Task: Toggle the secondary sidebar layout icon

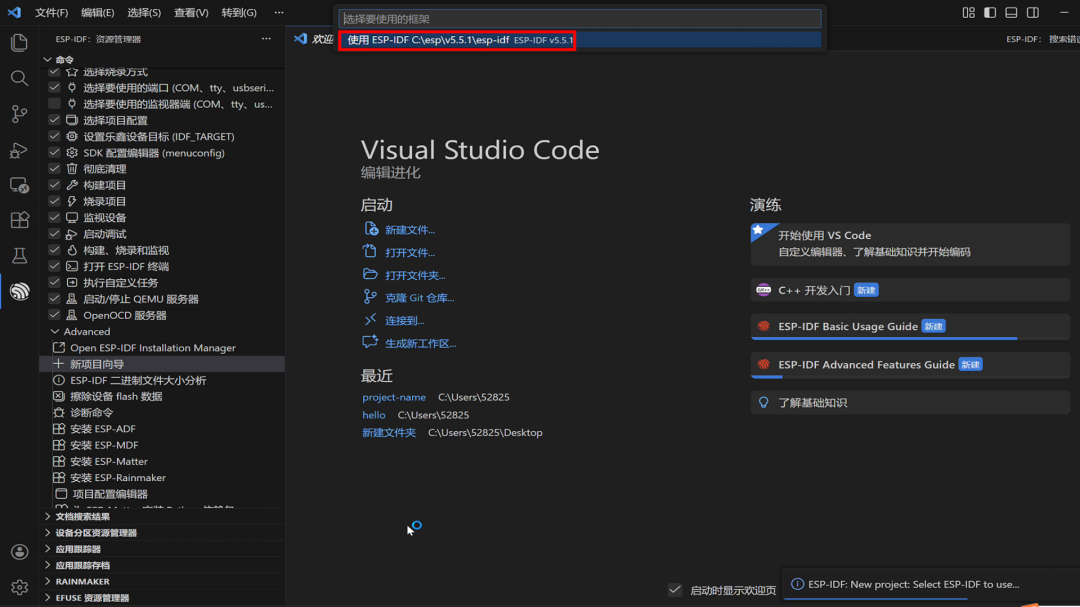Action: (1032, 12)
